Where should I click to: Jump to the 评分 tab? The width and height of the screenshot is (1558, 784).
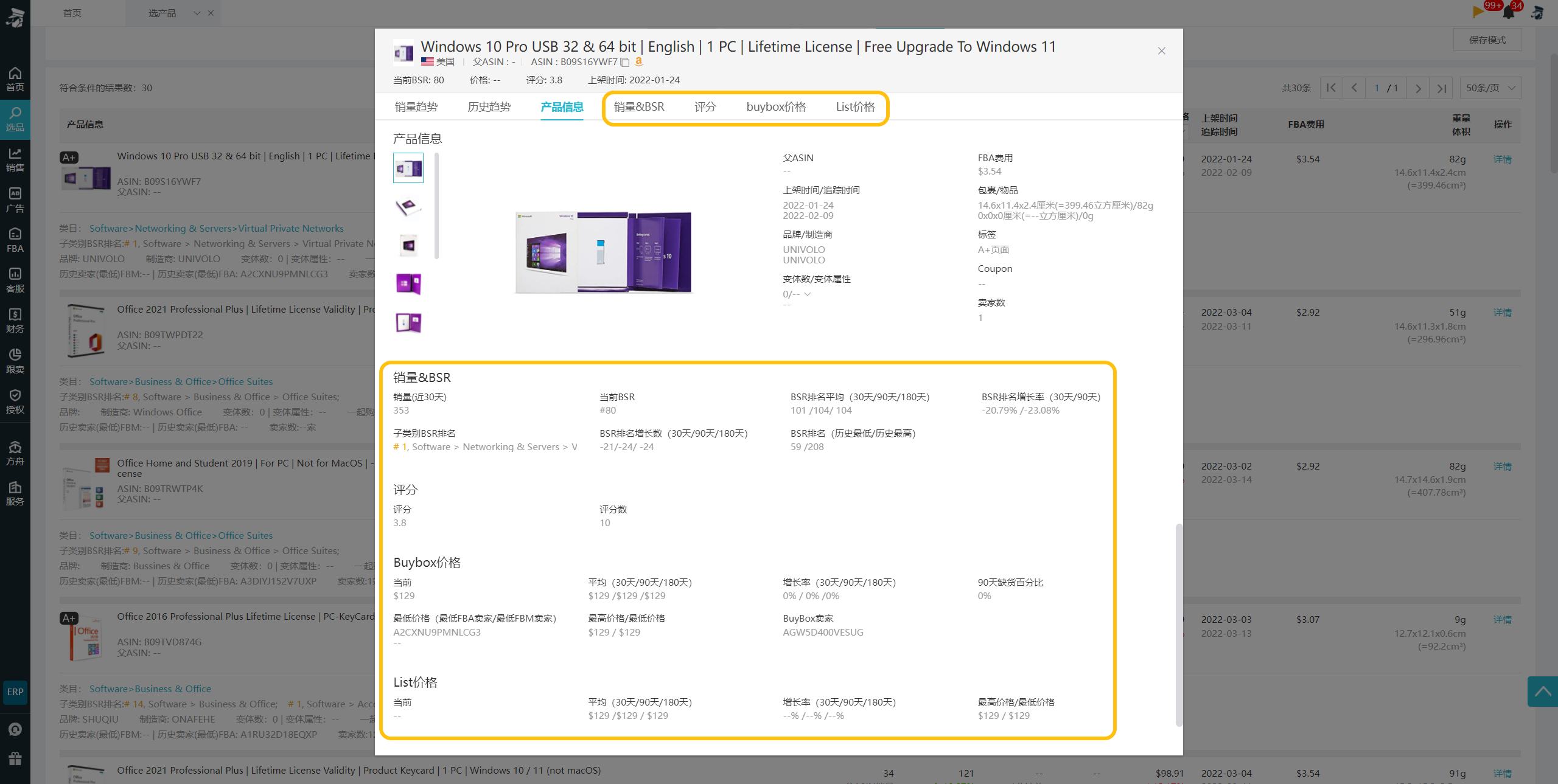point(705,107)
